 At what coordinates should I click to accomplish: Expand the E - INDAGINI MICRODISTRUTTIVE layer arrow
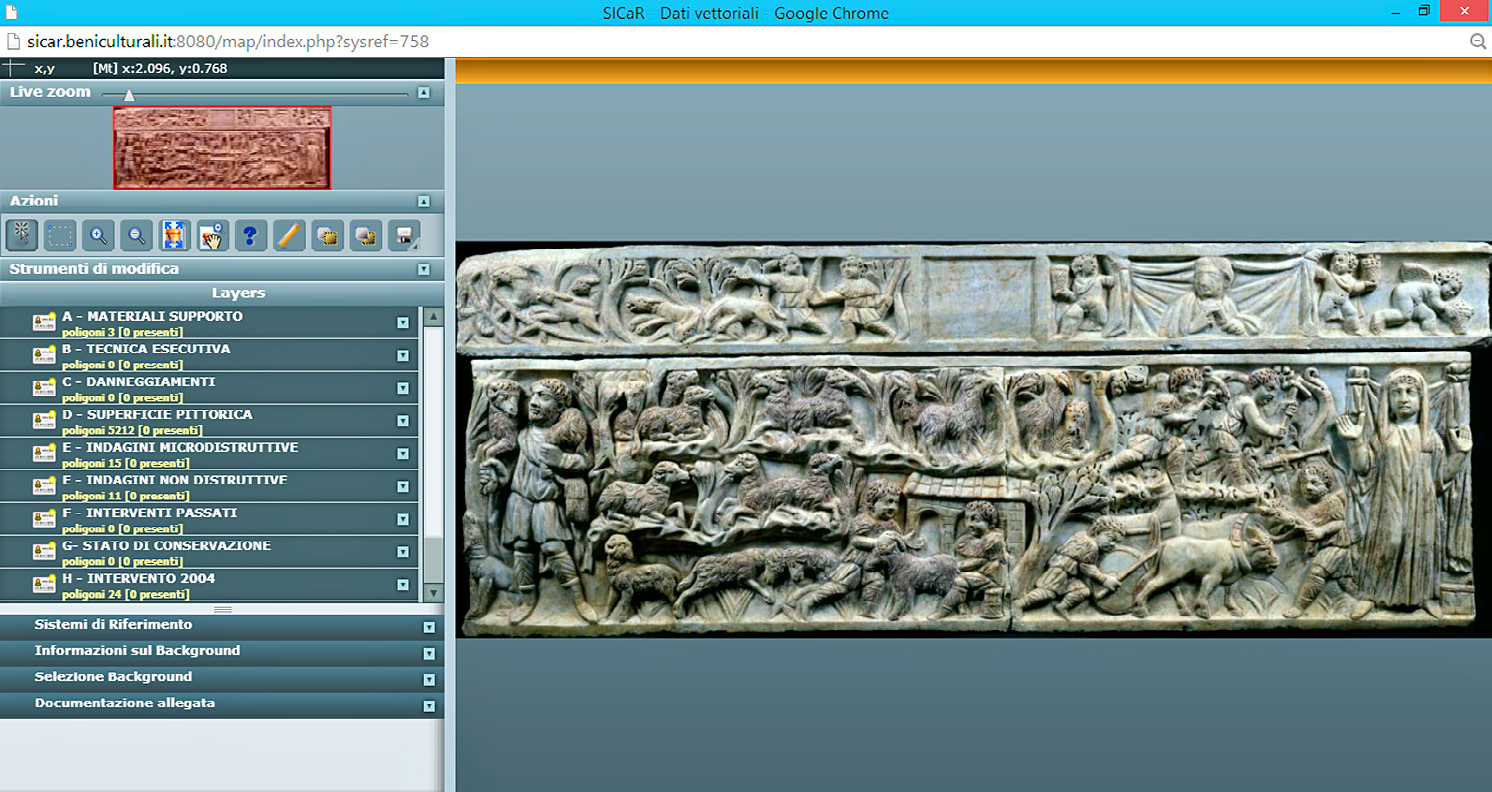click(x=403, y=453)
